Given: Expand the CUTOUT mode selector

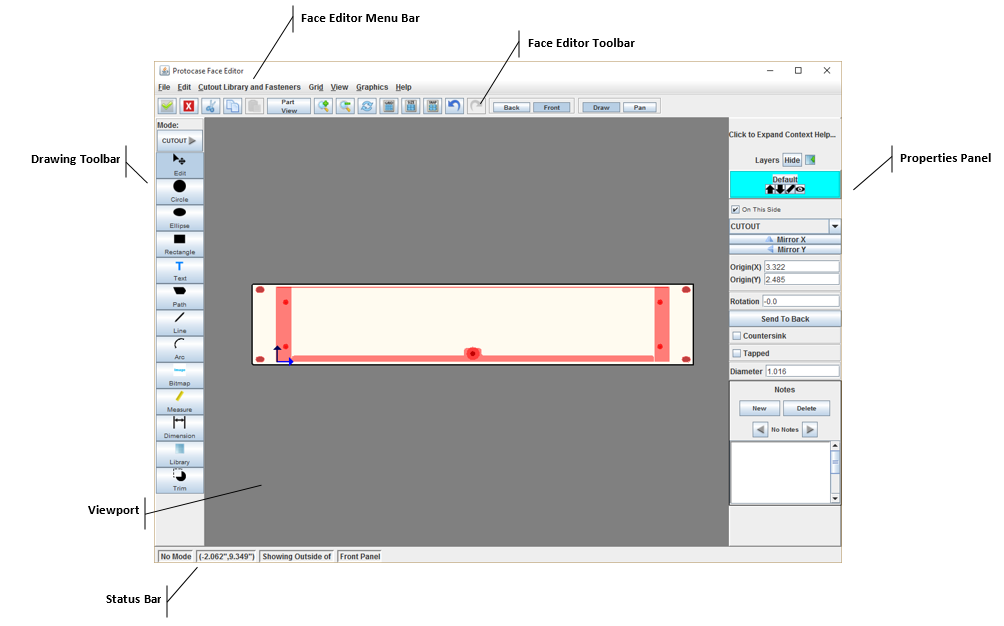Looking at the screenshot, I should tap(179, 141).
